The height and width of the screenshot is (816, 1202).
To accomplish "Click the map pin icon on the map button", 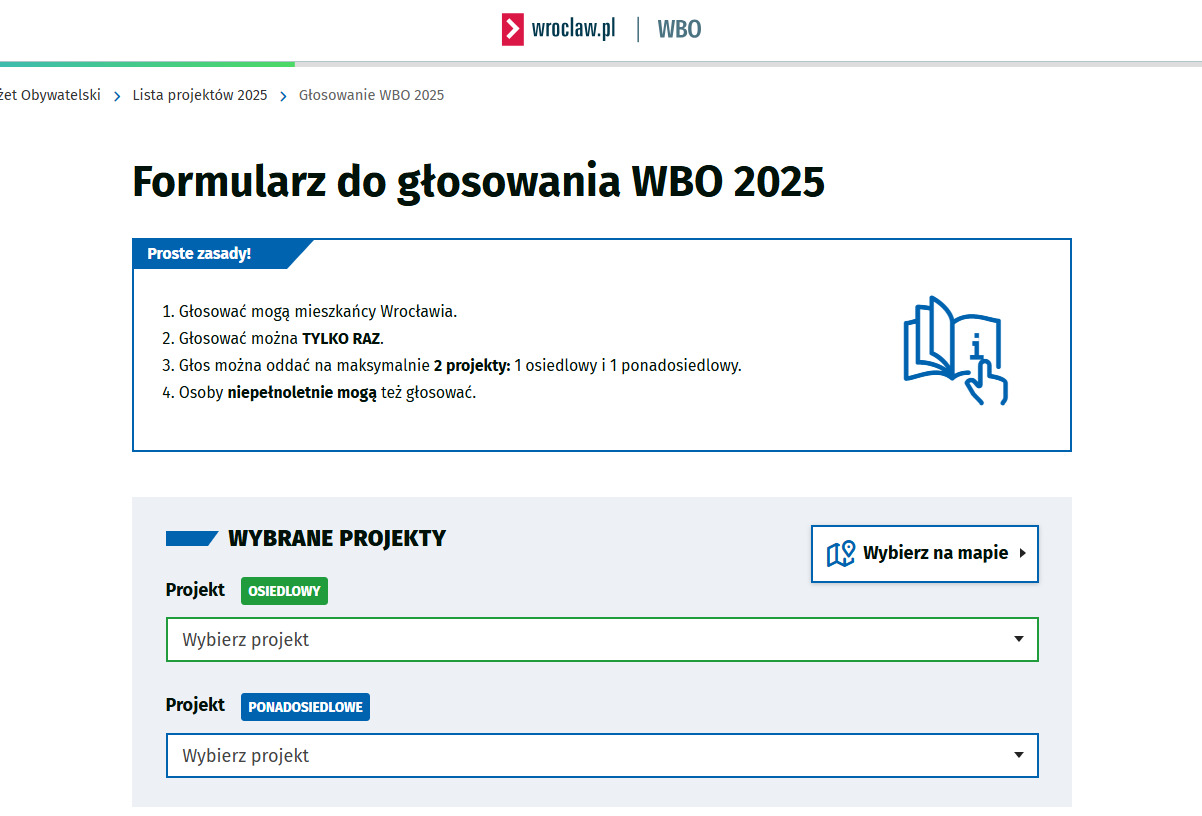I will pyautogui.click(x=840, y=553).
